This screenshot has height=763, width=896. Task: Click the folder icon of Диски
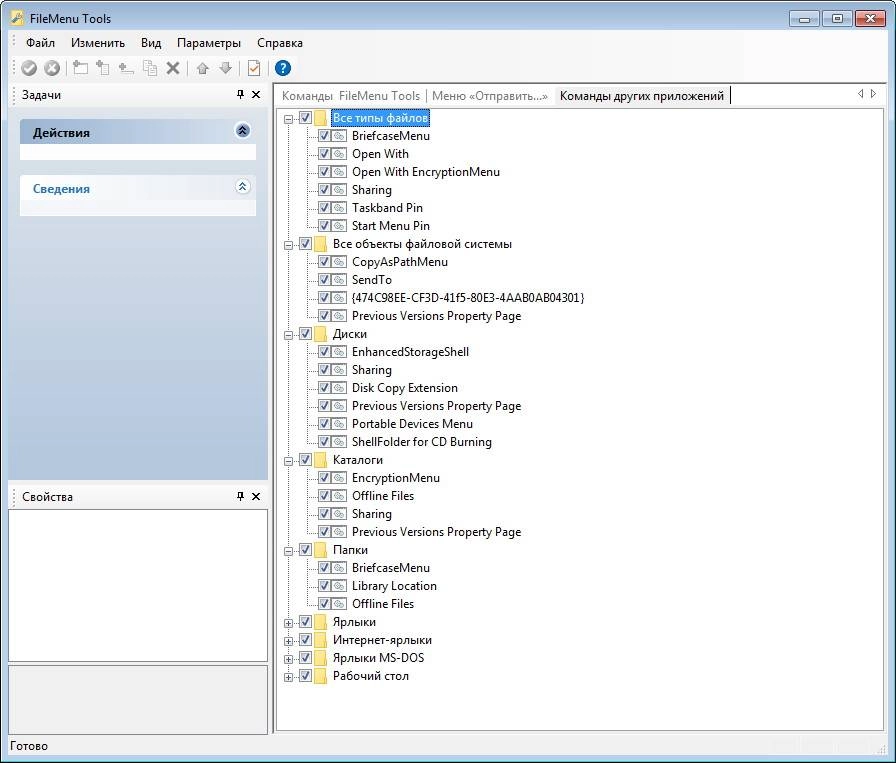click(x=321, y=334)
